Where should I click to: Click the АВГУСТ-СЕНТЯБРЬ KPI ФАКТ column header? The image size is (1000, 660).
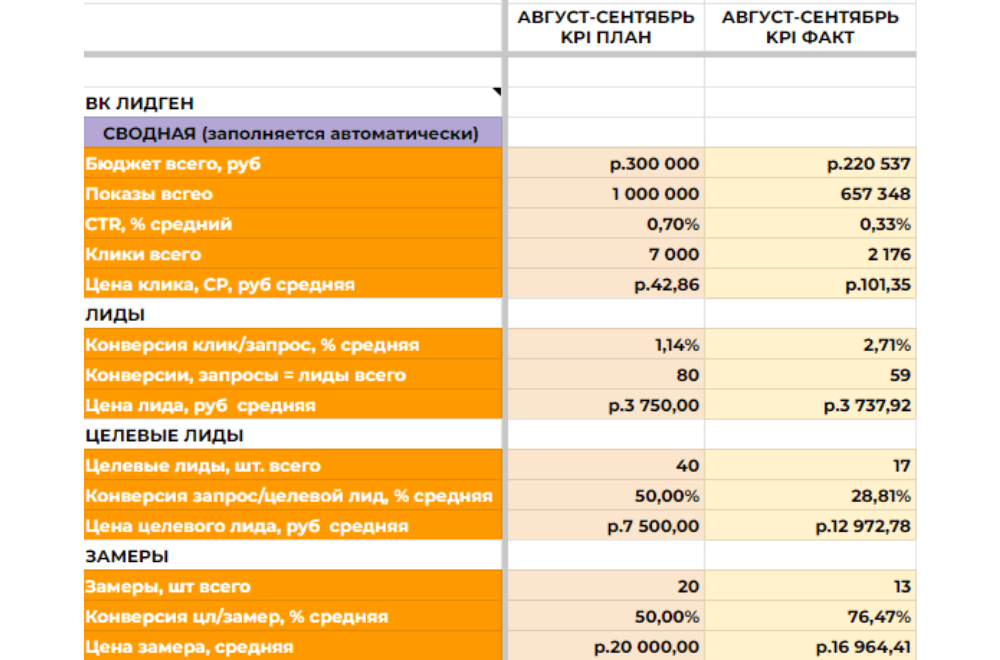(810, 27)
